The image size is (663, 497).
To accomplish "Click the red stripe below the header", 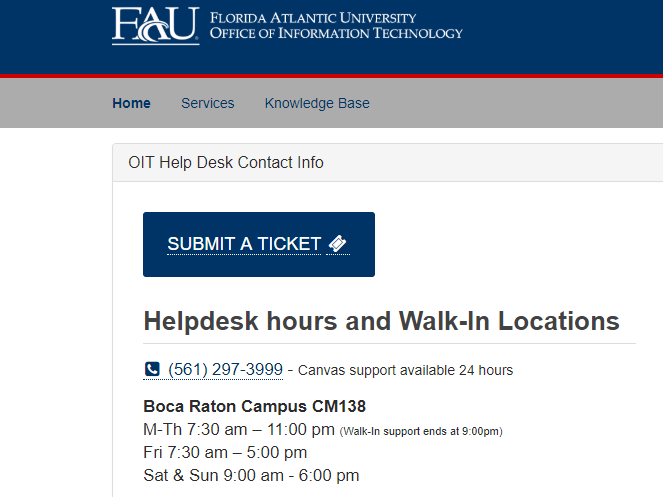I will 400,75.
